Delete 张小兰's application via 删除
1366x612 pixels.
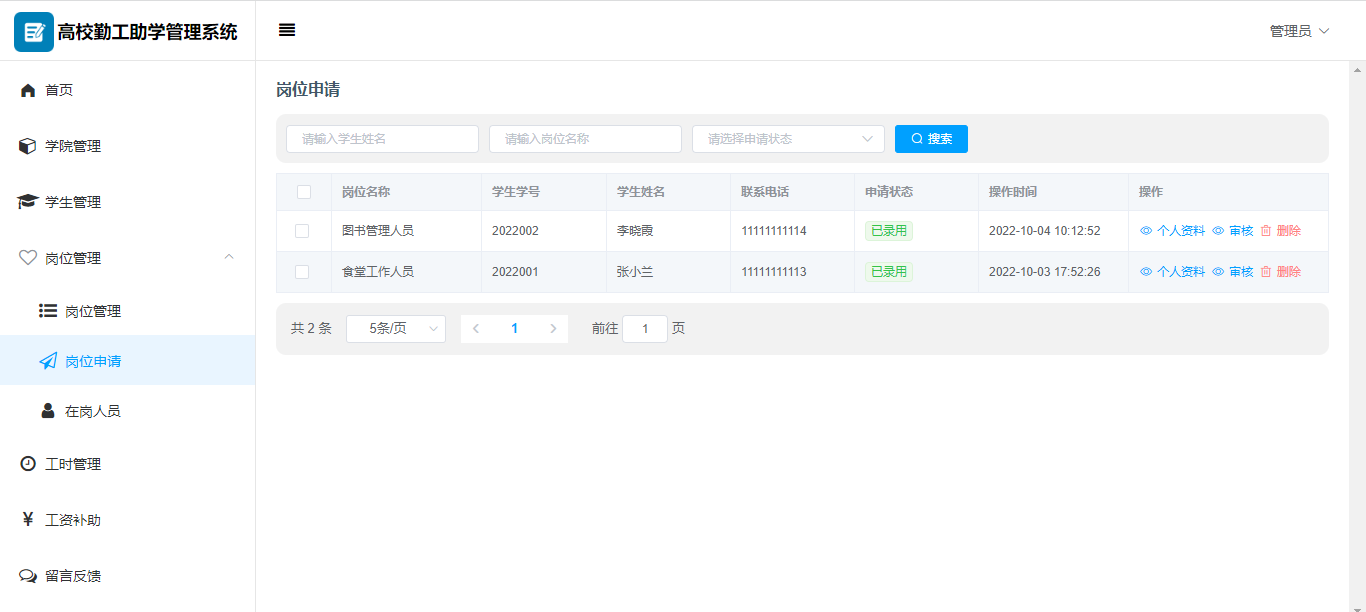point(1281,272)
